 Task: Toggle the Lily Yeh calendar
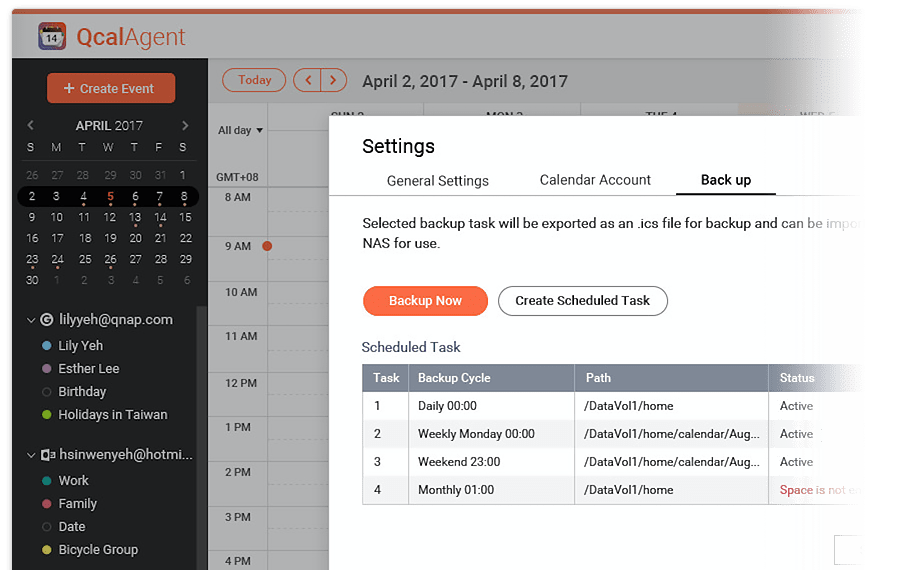coord(47,346)
